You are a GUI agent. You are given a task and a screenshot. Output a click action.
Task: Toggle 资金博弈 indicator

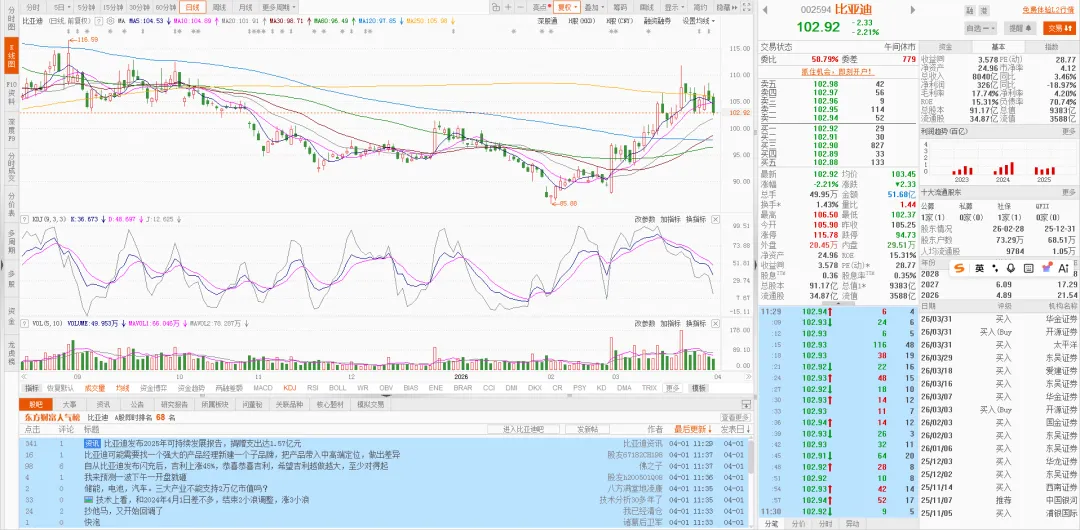point(153,387)
